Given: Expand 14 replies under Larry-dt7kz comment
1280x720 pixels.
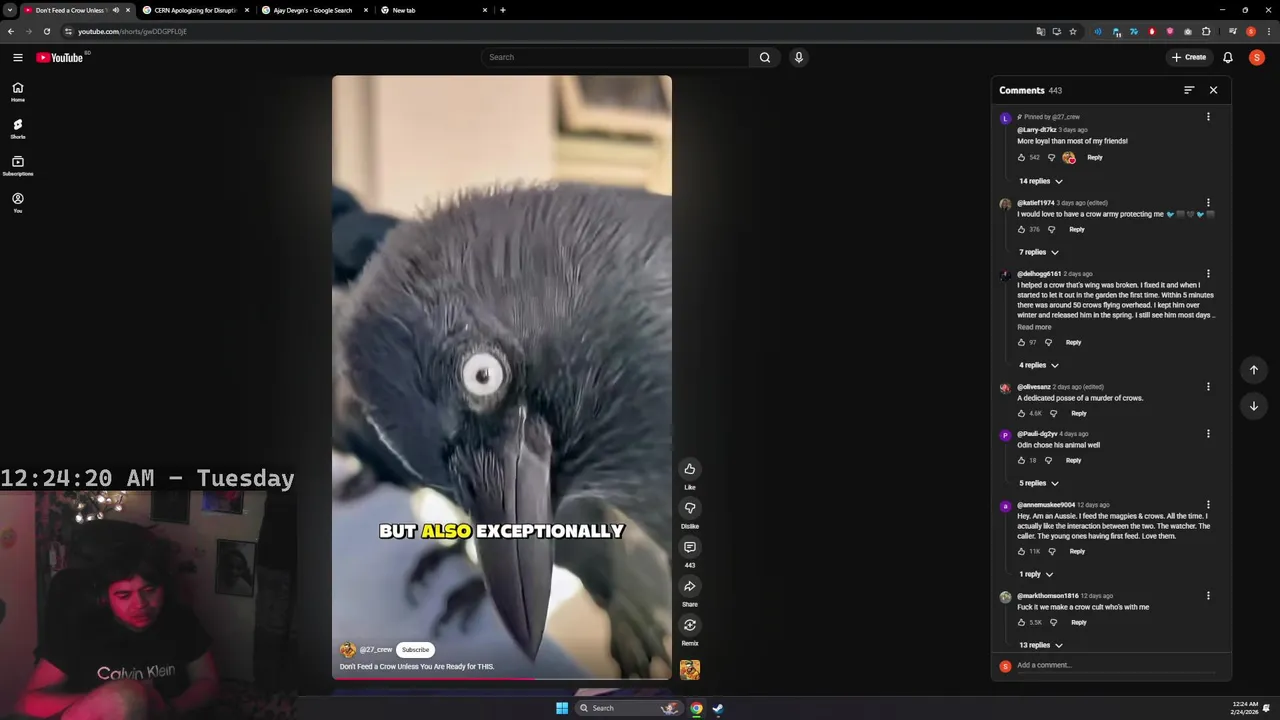Looking at the screenshot, I should tap(1040, 181).
